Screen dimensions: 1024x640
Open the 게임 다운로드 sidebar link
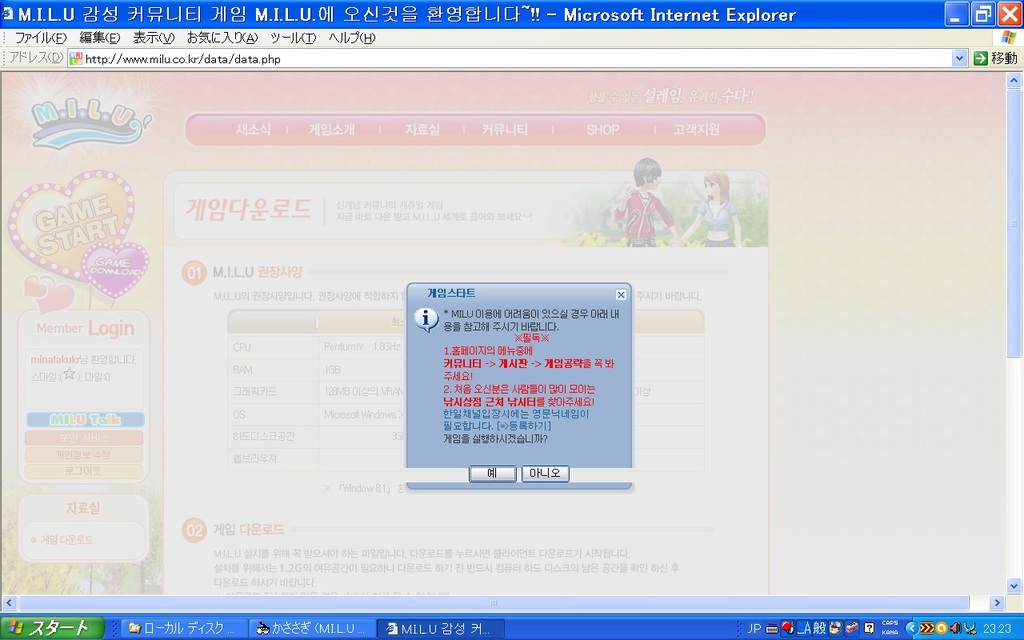click(x=67, y=539)
